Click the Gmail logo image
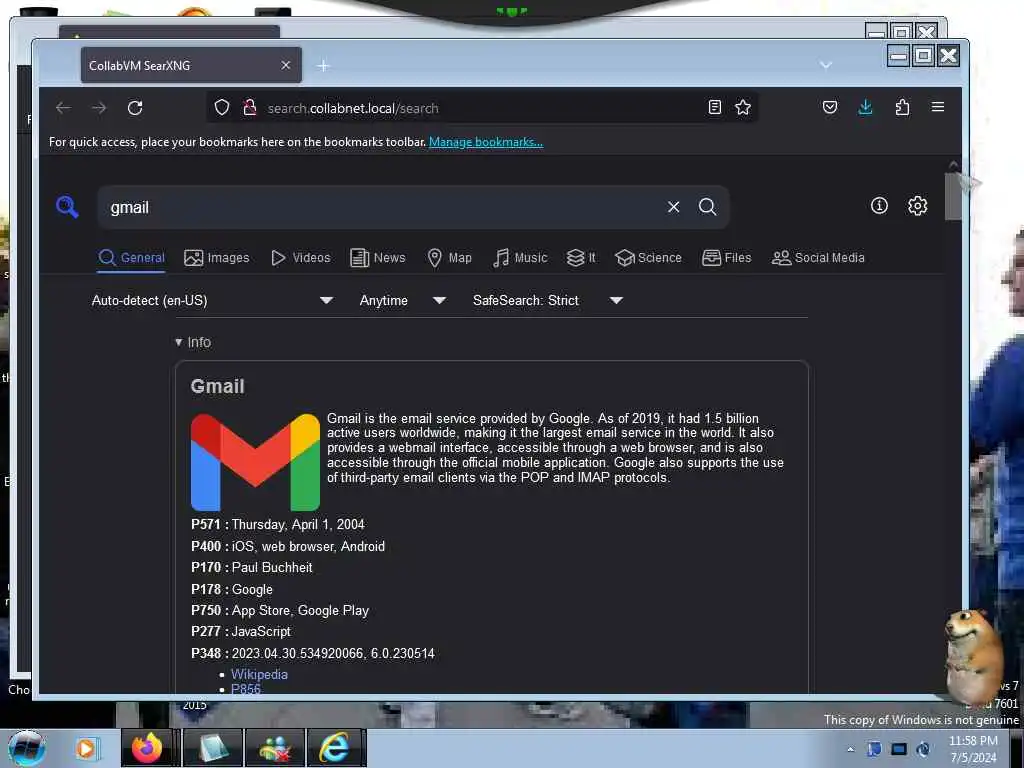The width and height of the screenshot is (1024, 768). (x=255, y=462)
